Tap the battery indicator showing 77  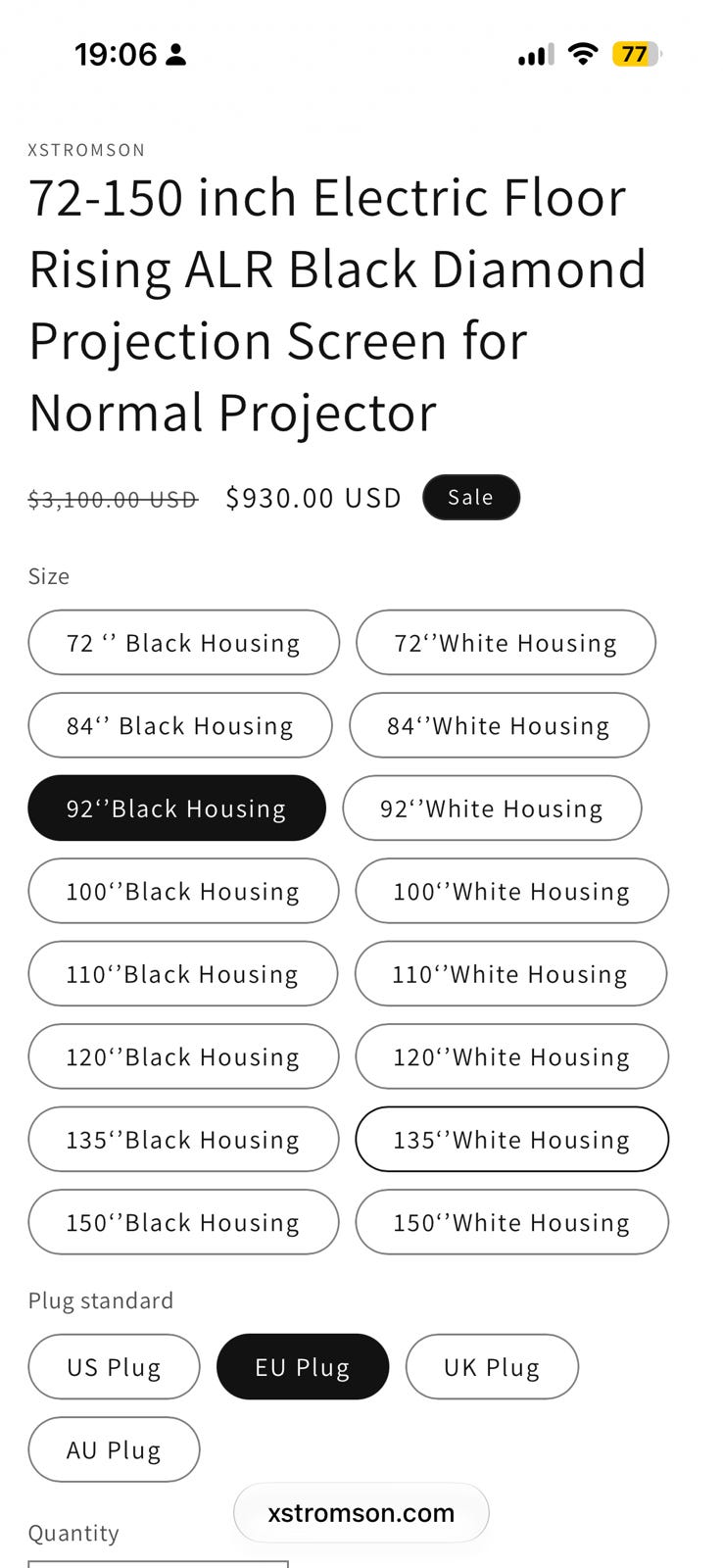point(637,54)
